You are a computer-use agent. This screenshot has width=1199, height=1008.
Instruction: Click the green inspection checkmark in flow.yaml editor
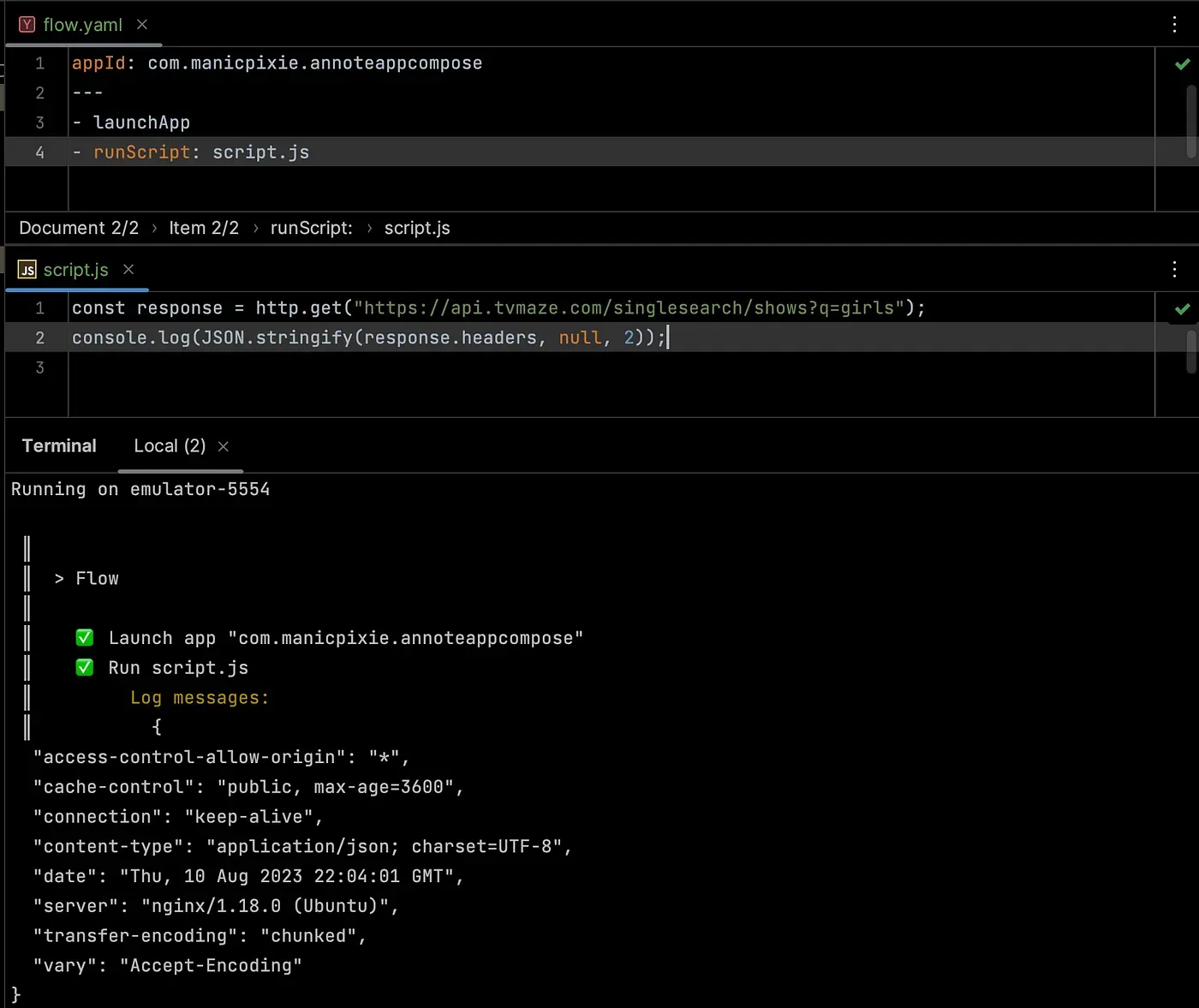(1182, 64)
